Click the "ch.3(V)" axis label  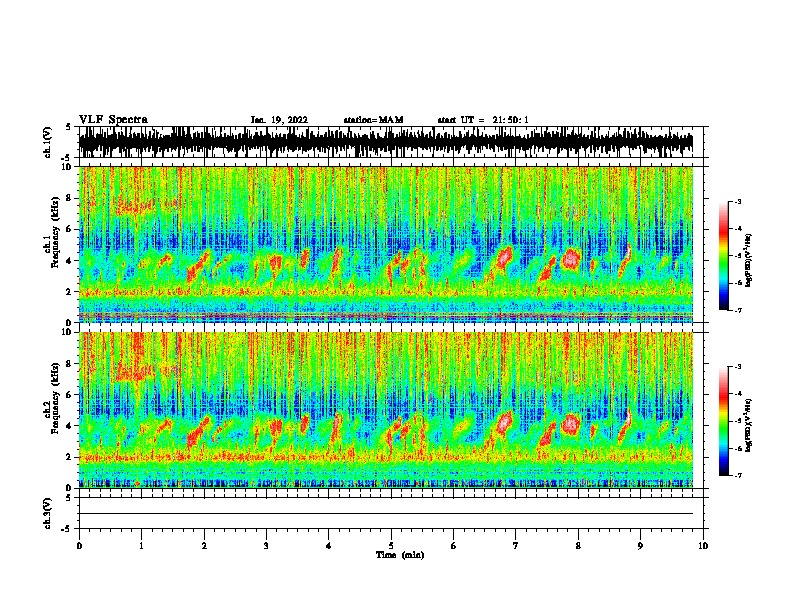click(48, 514)
